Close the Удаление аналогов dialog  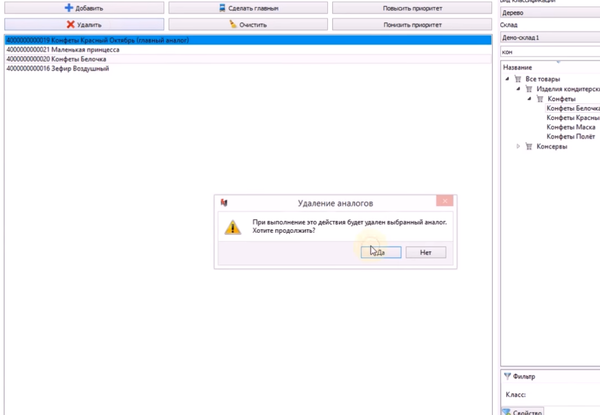(445, 201)
